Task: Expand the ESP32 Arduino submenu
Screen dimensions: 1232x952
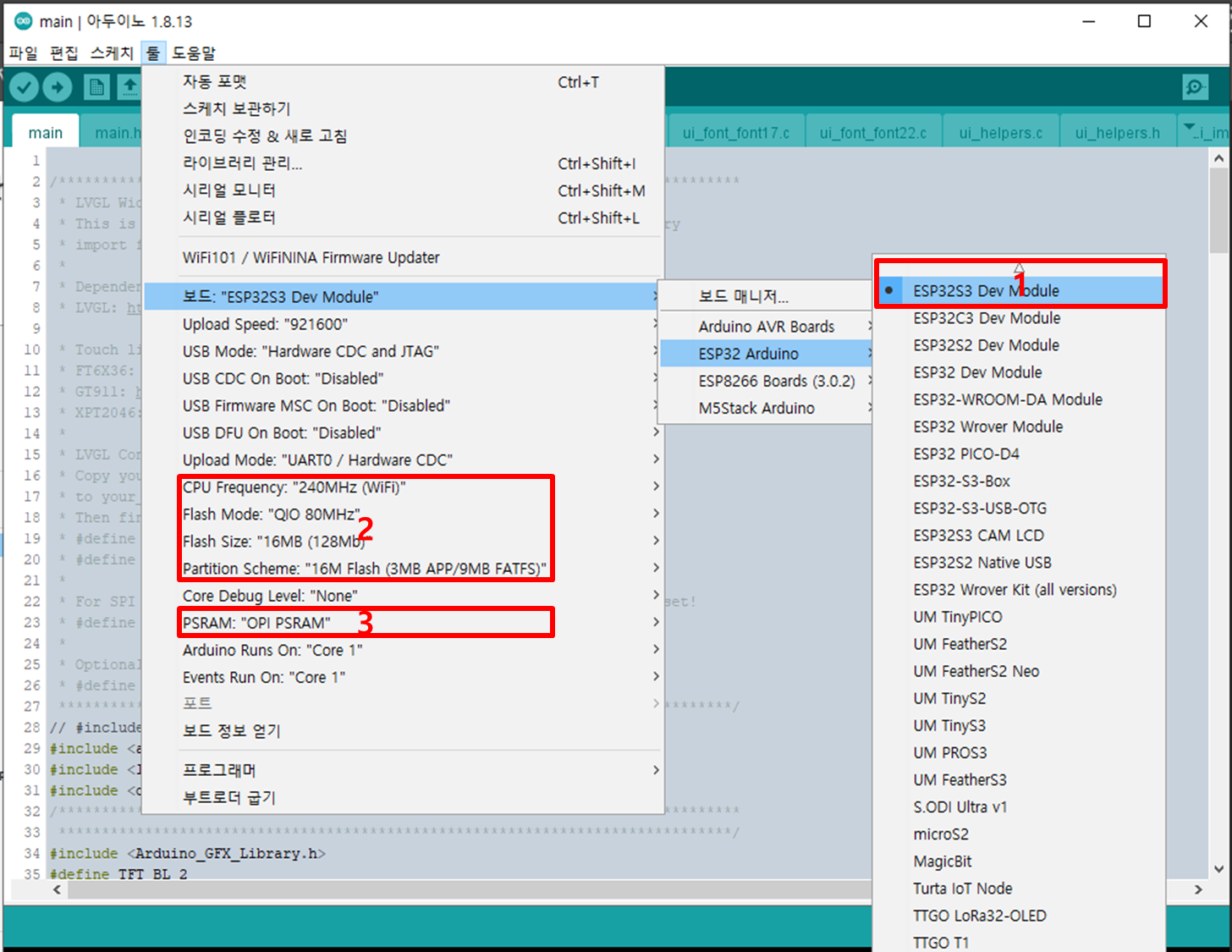Action: click(x=766, y=354)
